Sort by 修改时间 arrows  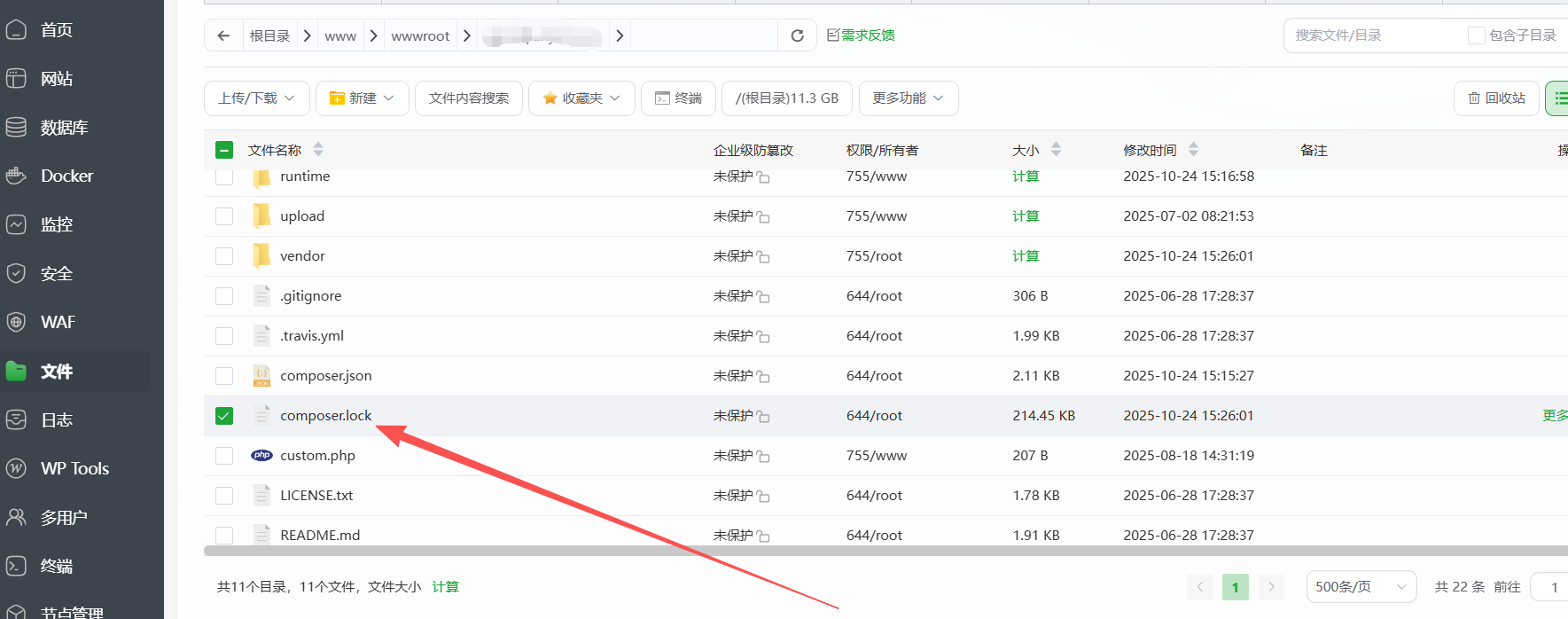pos(1193,149)
